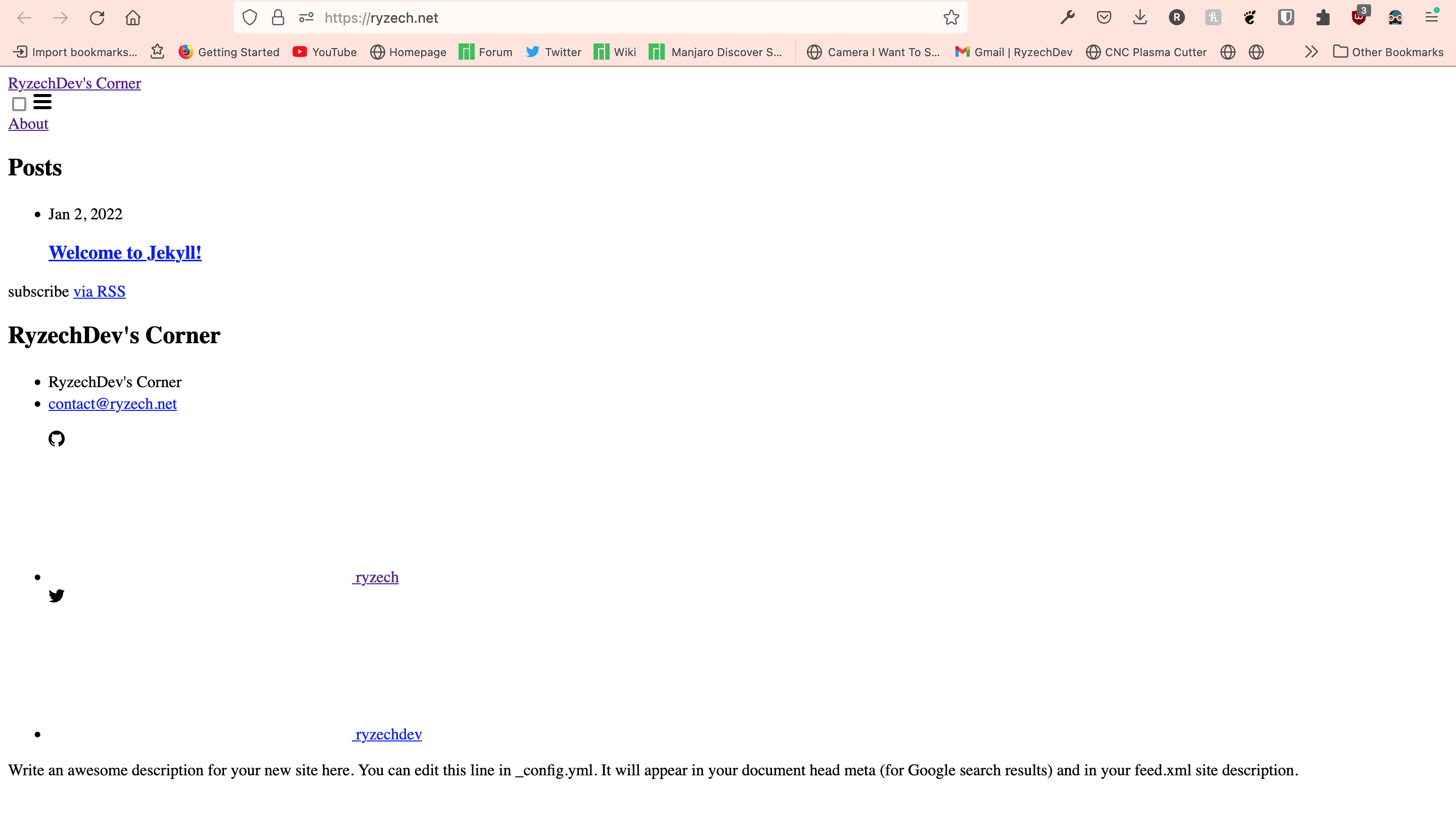
Task: Open the wrench developer tools icon
Action: tap(1067, 17)
